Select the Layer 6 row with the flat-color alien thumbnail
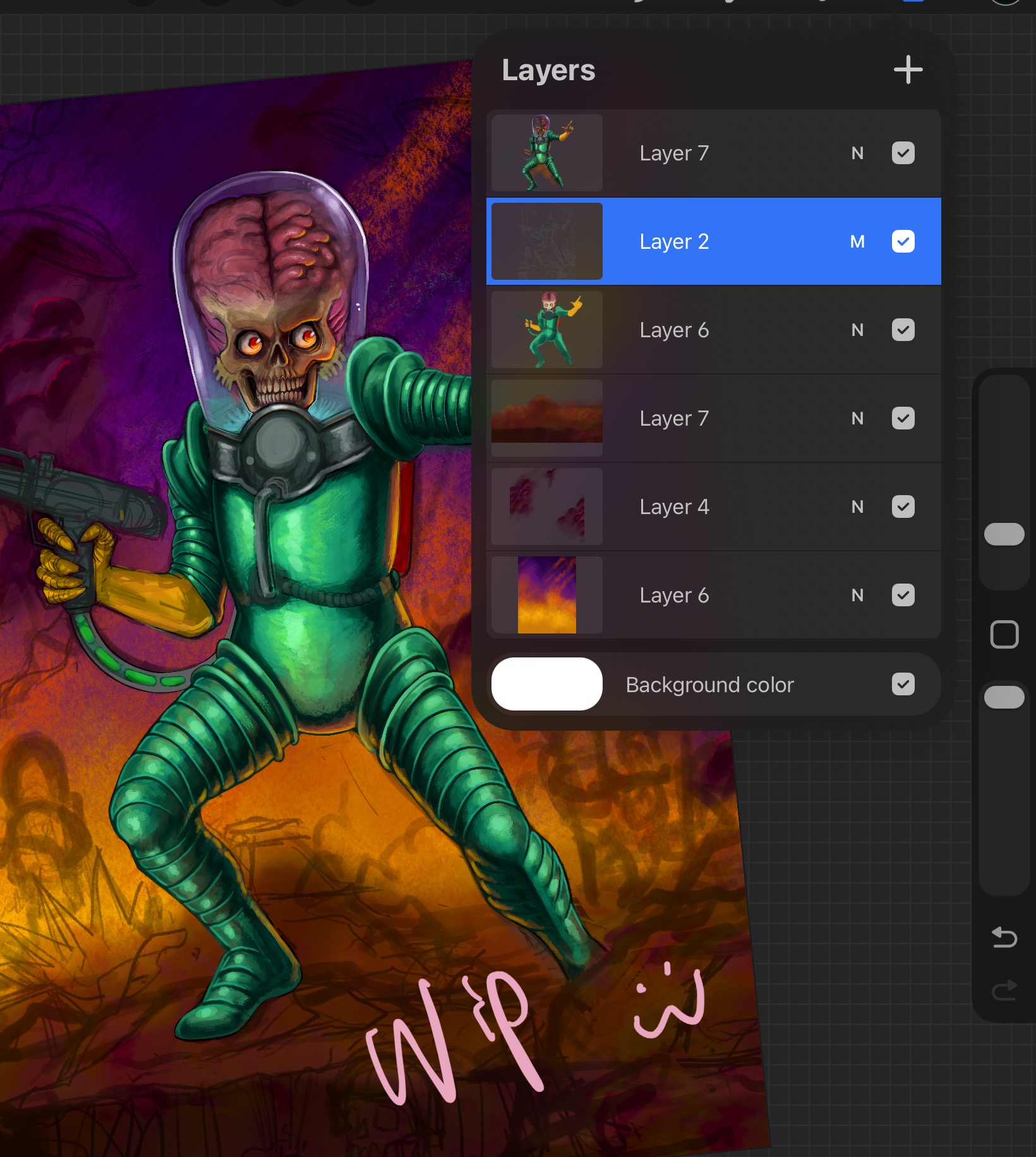The image size is (1036, 1157). pyautogui.click(x=674, y=330)
